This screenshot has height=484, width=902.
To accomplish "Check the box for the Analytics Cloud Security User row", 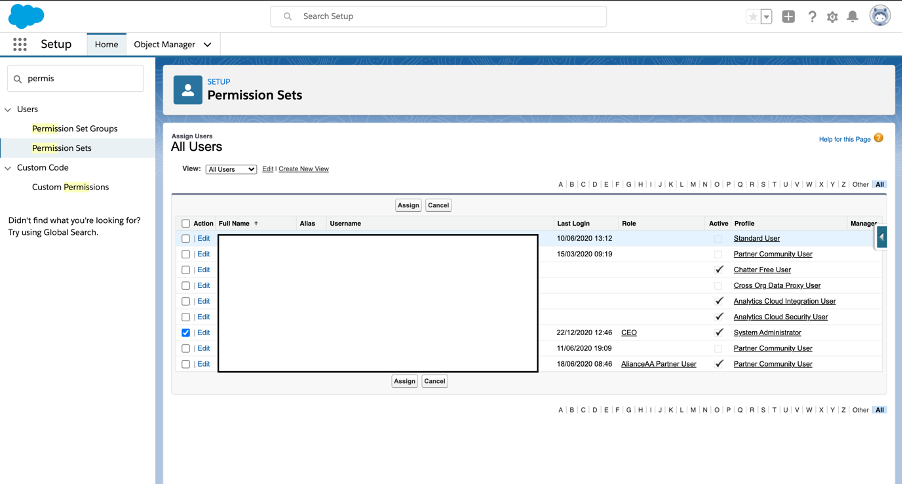I will 185,317.
